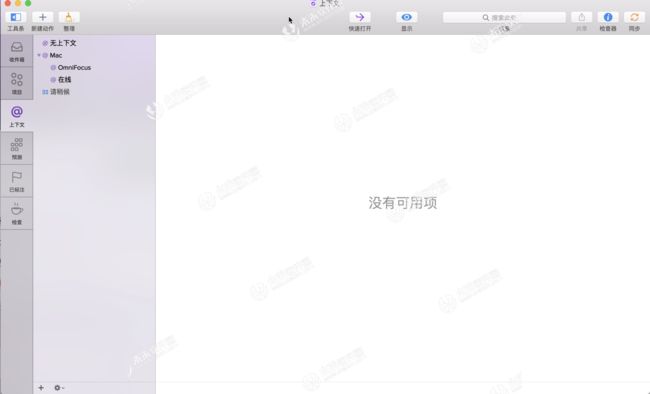This screenshot has height=394, width=650.
Task: Collapse the Mac context disclosure triangle
Action: pyautogui.click(x=39, y=55)
